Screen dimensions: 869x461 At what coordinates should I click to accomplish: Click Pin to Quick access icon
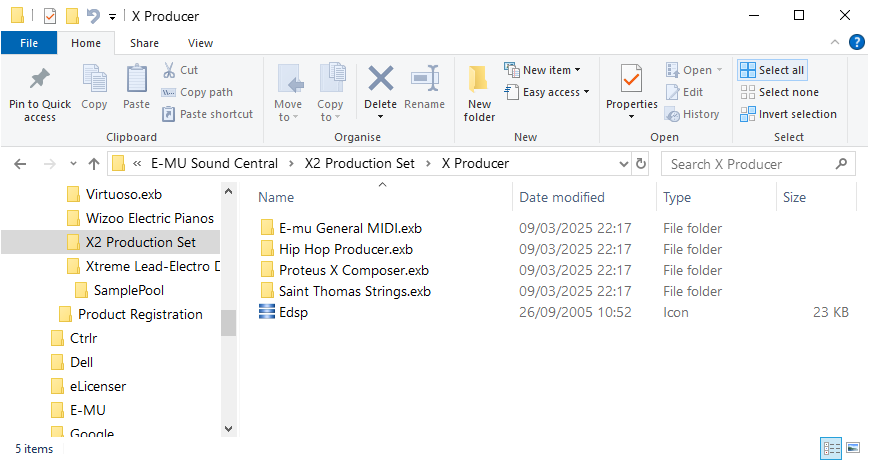click(39, 79)
